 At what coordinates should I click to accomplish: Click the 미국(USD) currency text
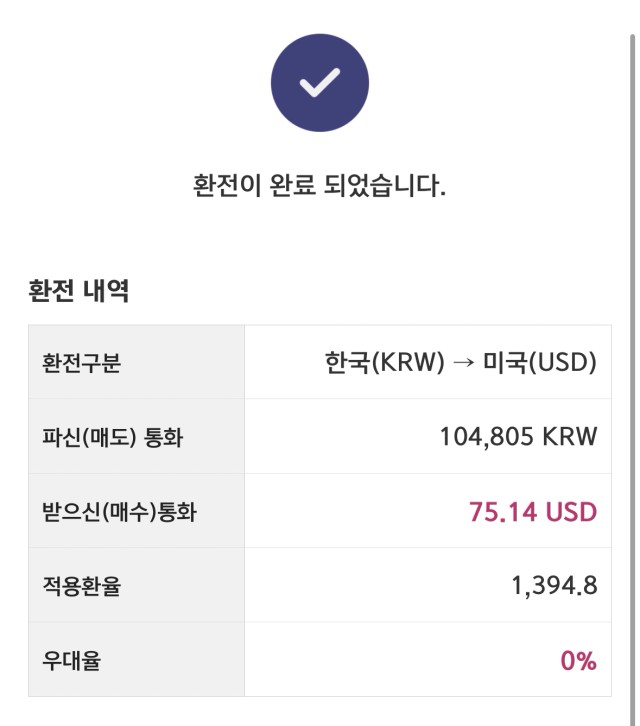(540, 362)
